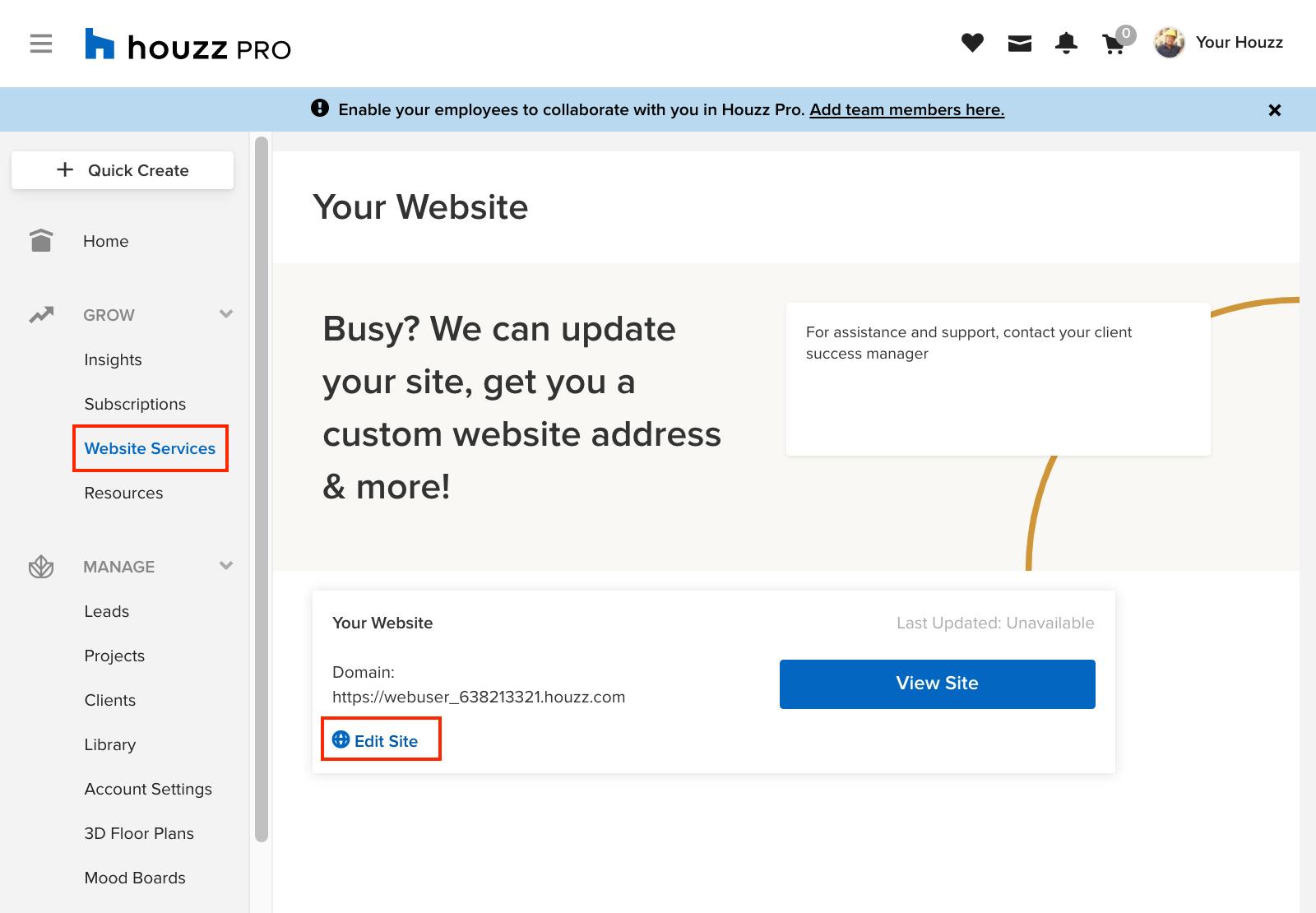Screen dimensions: 1316x913
Task: Click the client success manager support card
Action: point(998,379)
